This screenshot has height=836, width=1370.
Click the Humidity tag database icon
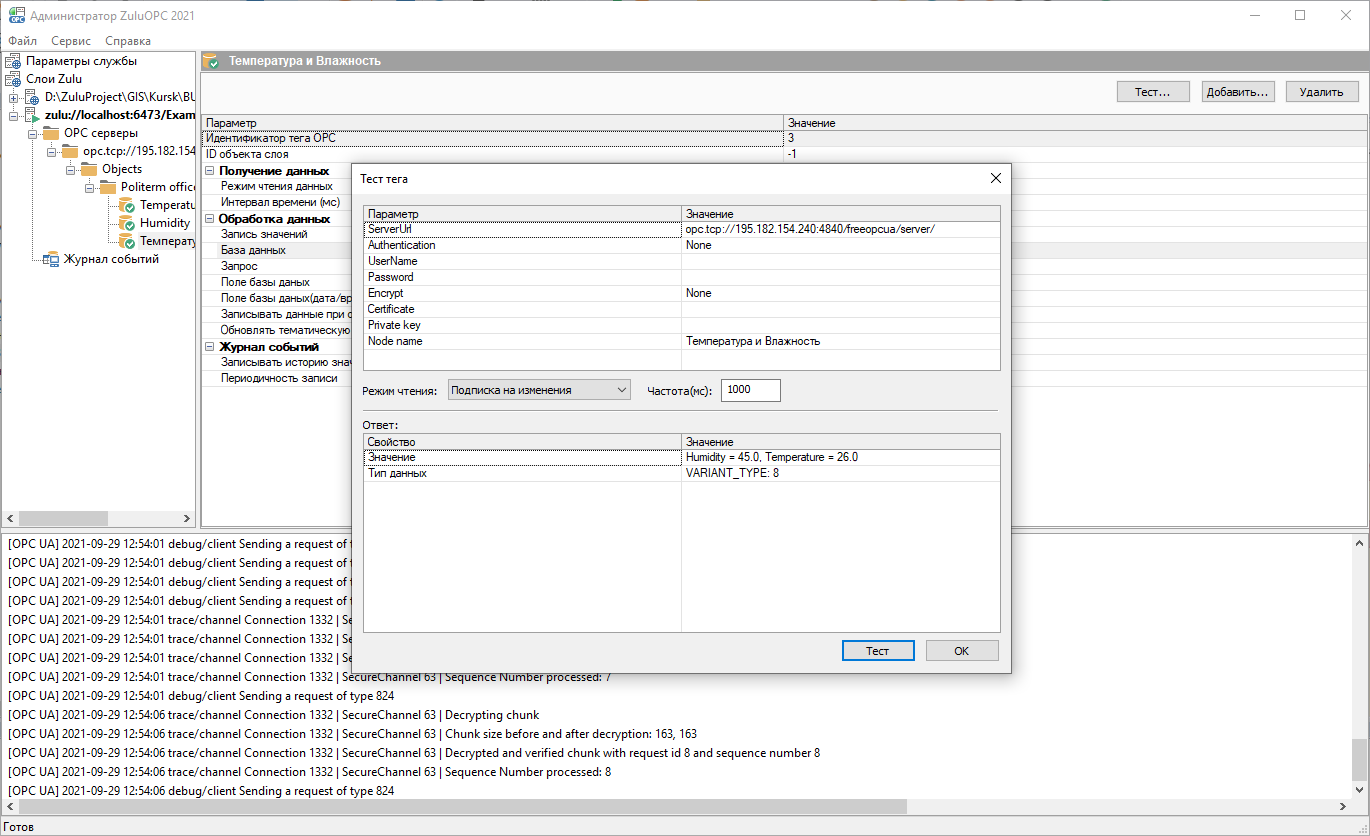127,223
